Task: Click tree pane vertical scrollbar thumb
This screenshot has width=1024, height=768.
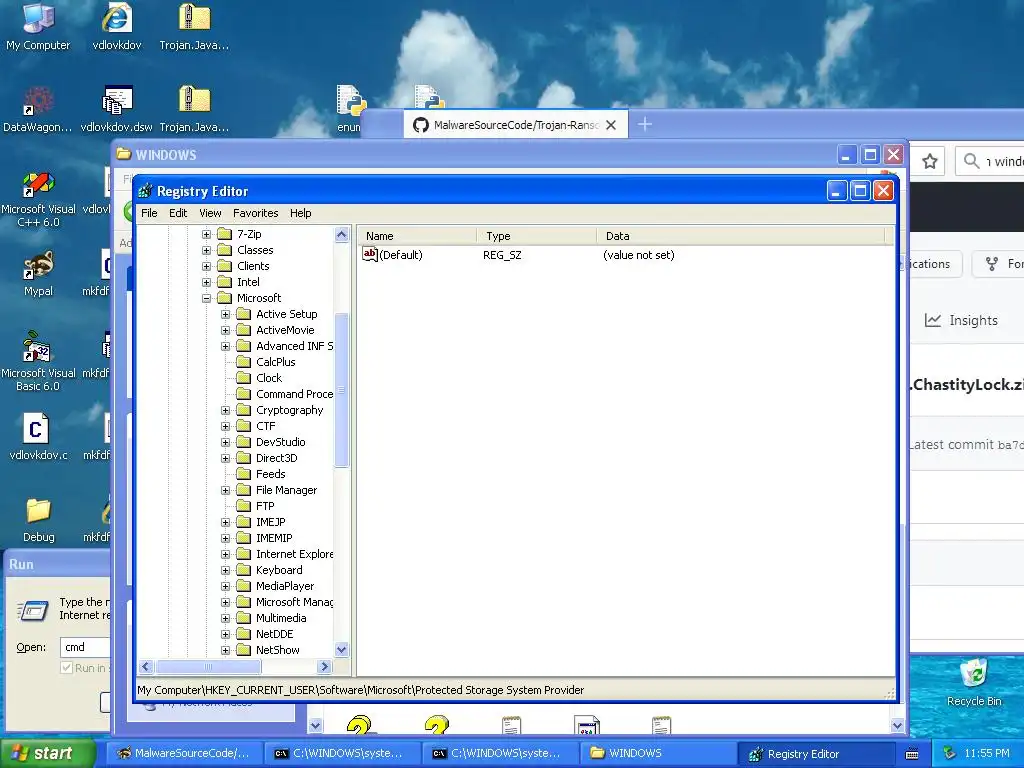Action: click(342, 391)
